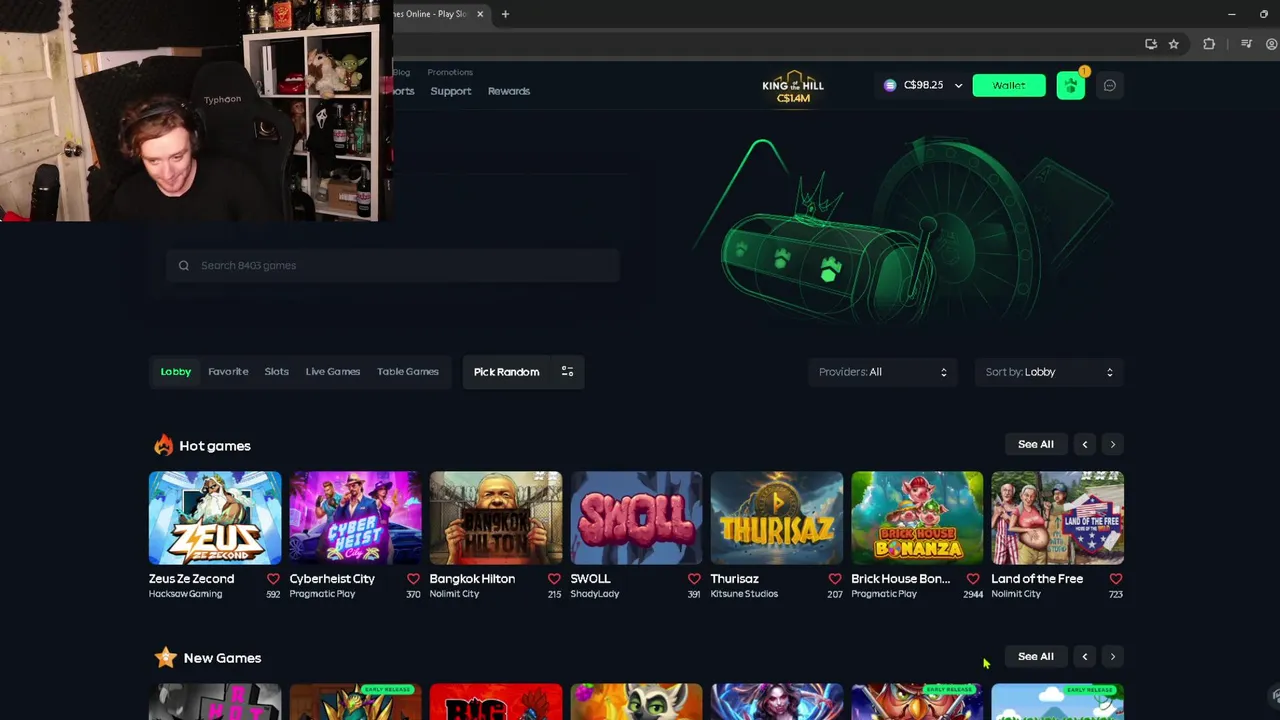1280x720 pixels.
Task: Open the Zeus Ze Zecond game thumbnail
Action: coord(215,518)
